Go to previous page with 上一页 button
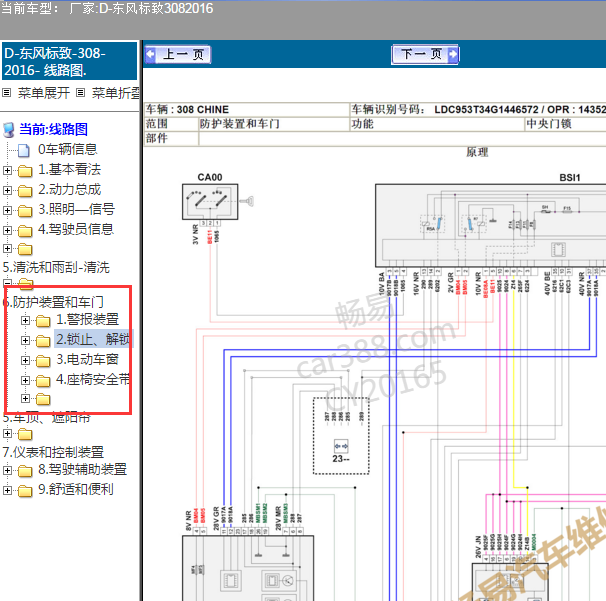The height and width of the screenshot is (601, 606). [178, 54]
